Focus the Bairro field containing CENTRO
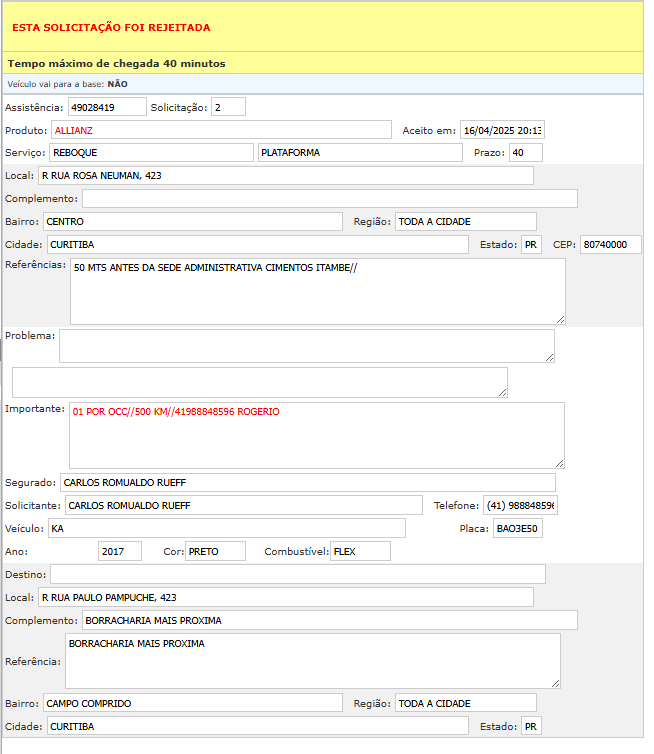 [192, 221]
